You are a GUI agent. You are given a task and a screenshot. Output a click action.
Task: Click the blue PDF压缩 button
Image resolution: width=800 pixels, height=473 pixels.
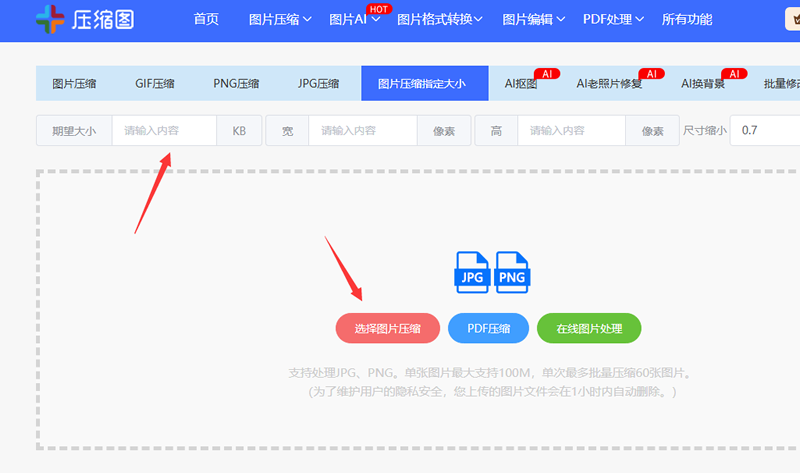[x=489, y=328]
